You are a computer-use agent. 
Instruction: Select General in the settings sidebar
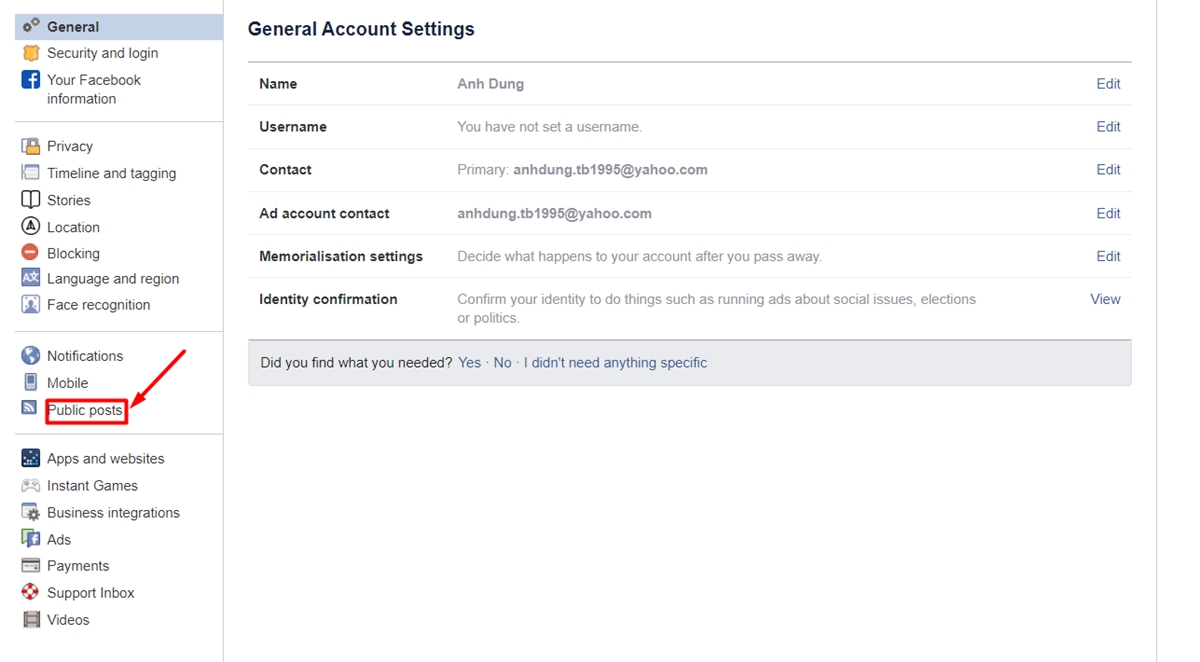tap(73, 27)
